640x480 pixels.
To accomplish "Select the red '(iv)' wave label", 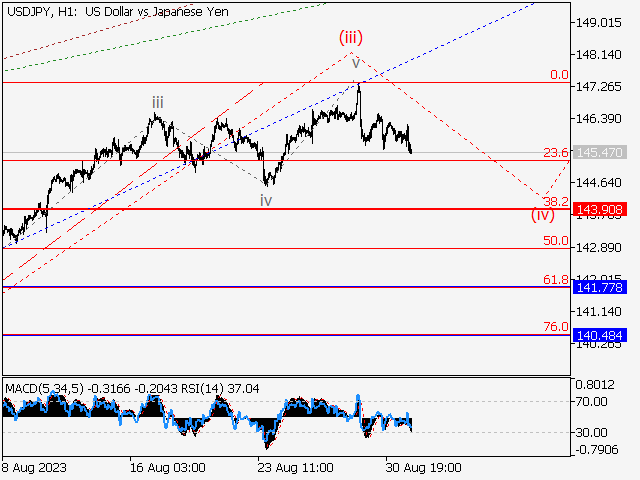I will [x=542, y=214].
